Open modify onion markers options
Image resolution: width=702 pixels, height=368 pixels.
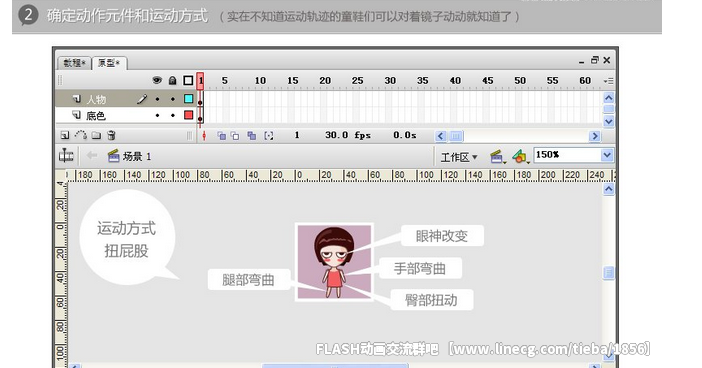coord(269,136)
